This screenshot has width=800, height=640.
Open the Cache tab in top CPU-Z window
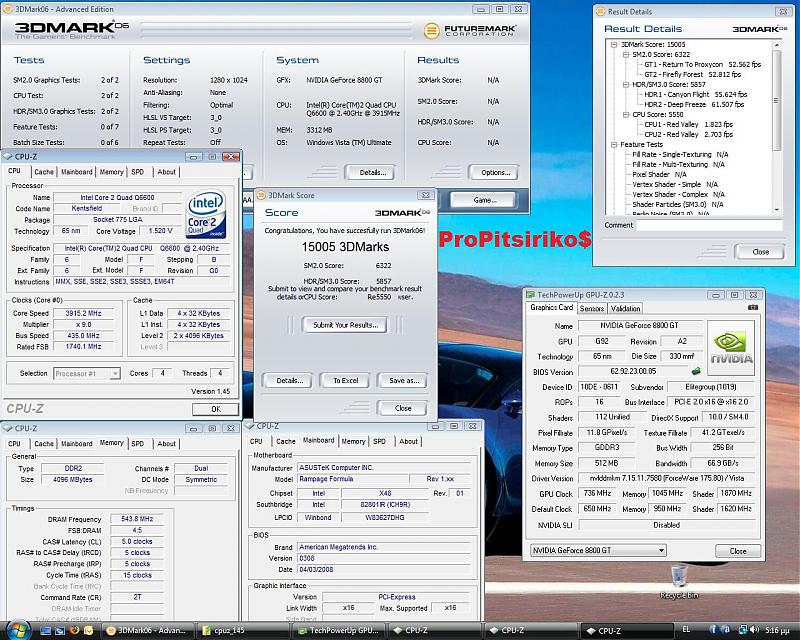pos(44,172)
